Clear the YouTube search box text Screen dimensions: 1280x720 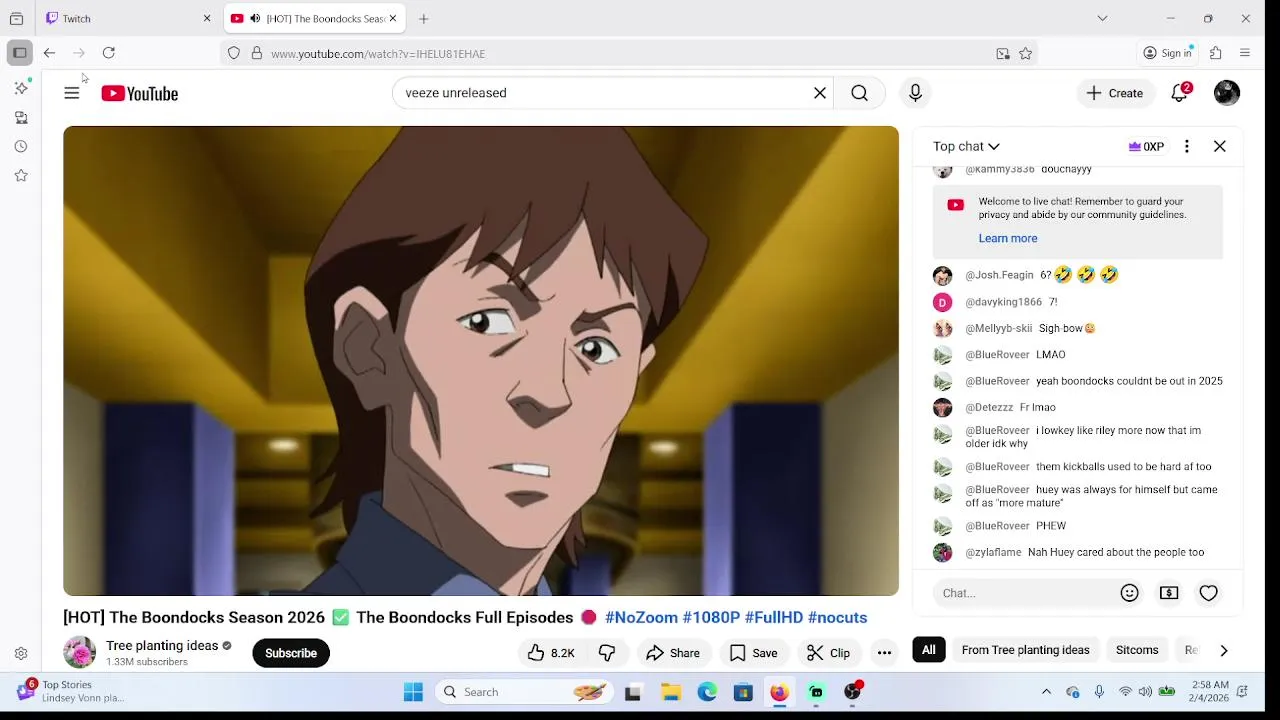(x=820, y=93)
